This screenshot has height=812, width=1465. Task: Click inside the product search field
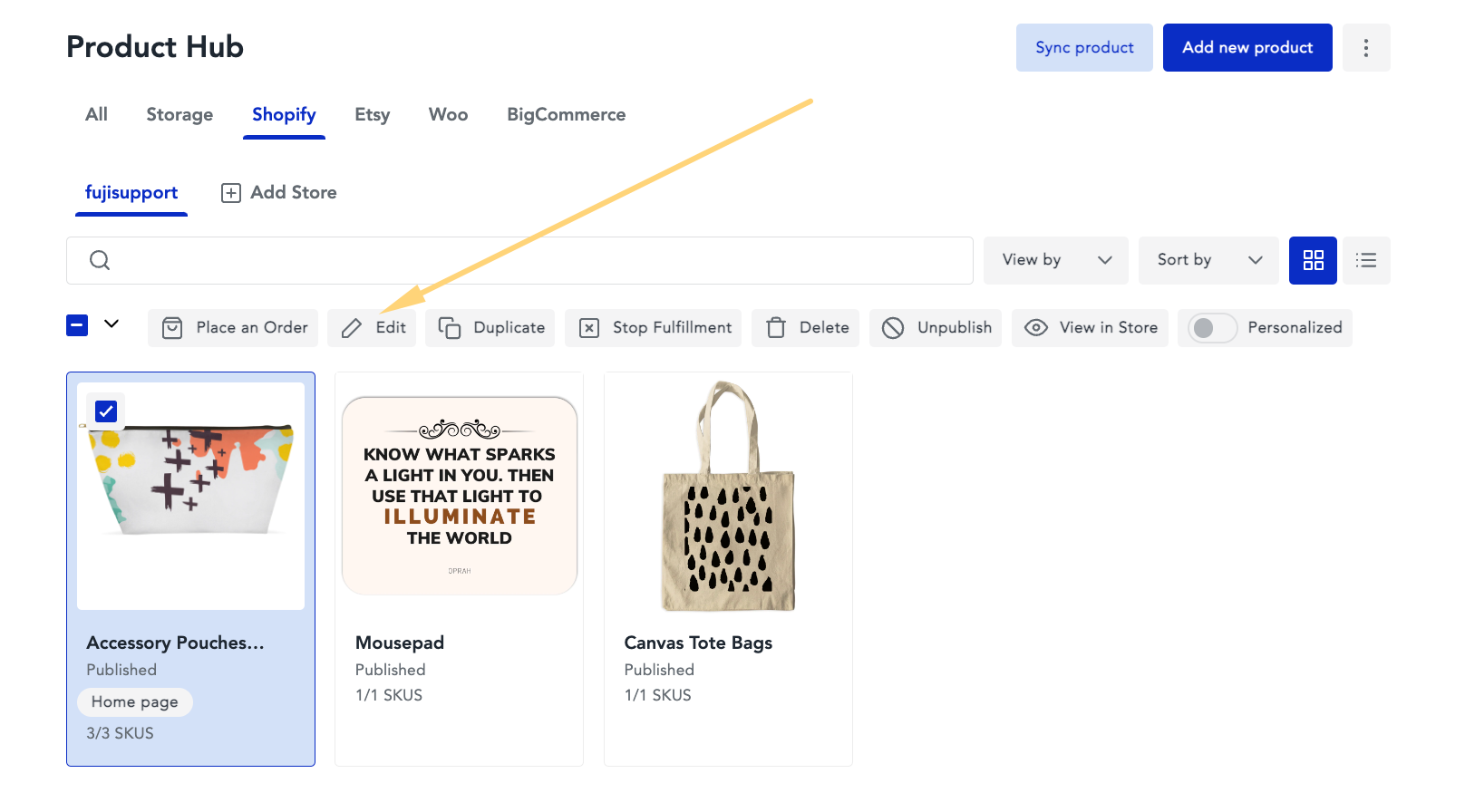pos(519,260)
